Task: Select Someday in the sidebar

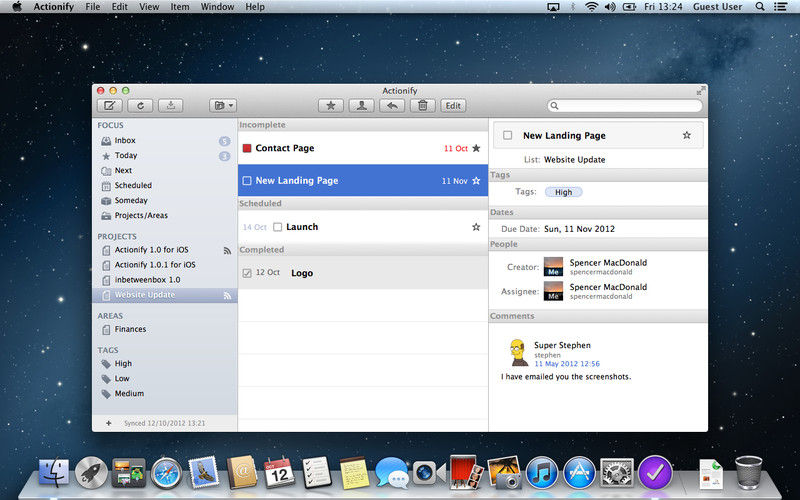Action: pos(165,201)
